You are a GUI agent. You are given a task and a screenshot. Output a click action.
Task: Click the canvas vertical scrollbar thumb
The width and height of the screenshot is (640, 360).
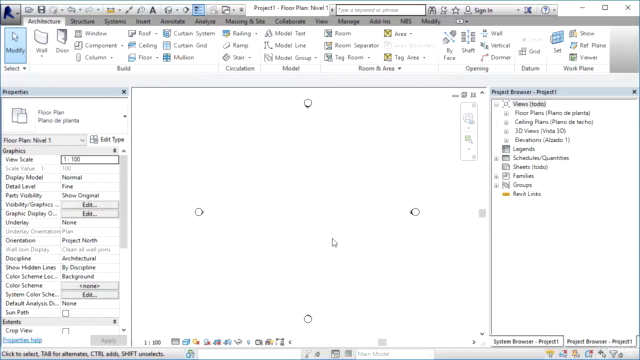coord(482,213)
